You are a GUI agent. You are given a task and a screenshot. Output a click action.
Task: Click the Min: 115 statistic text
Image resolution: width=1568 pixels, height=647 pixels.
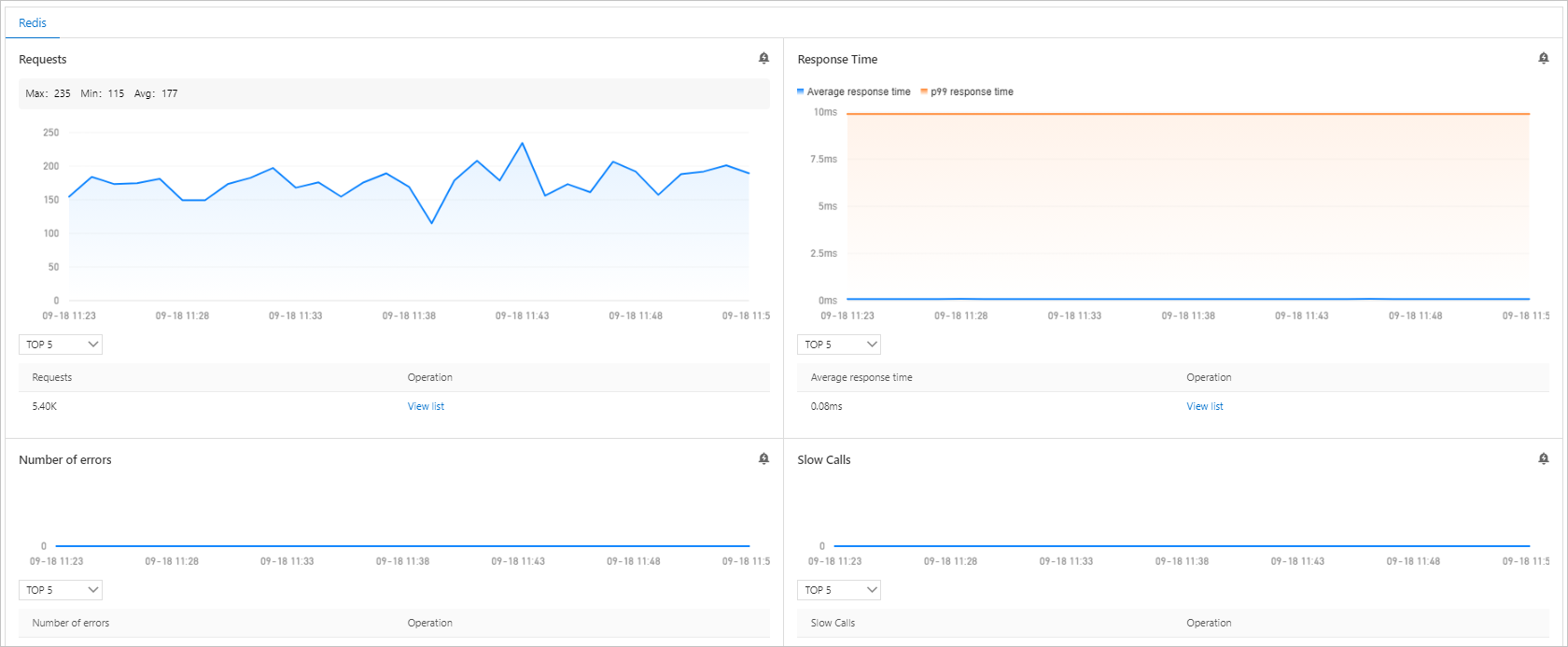(103, 93)
